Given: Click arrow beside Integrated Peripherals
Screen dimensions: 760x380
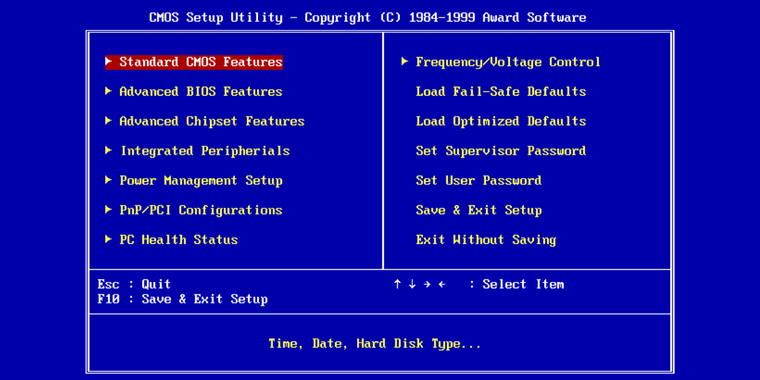Looking at the screenshot, I should pyautogui.click(x=109, y=150).
